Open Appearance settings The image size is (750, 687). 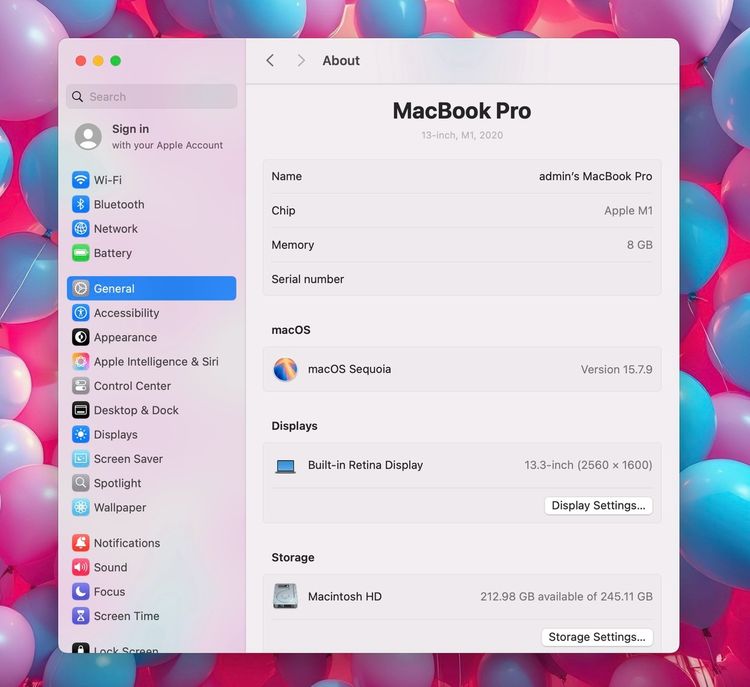coord(152,337)
